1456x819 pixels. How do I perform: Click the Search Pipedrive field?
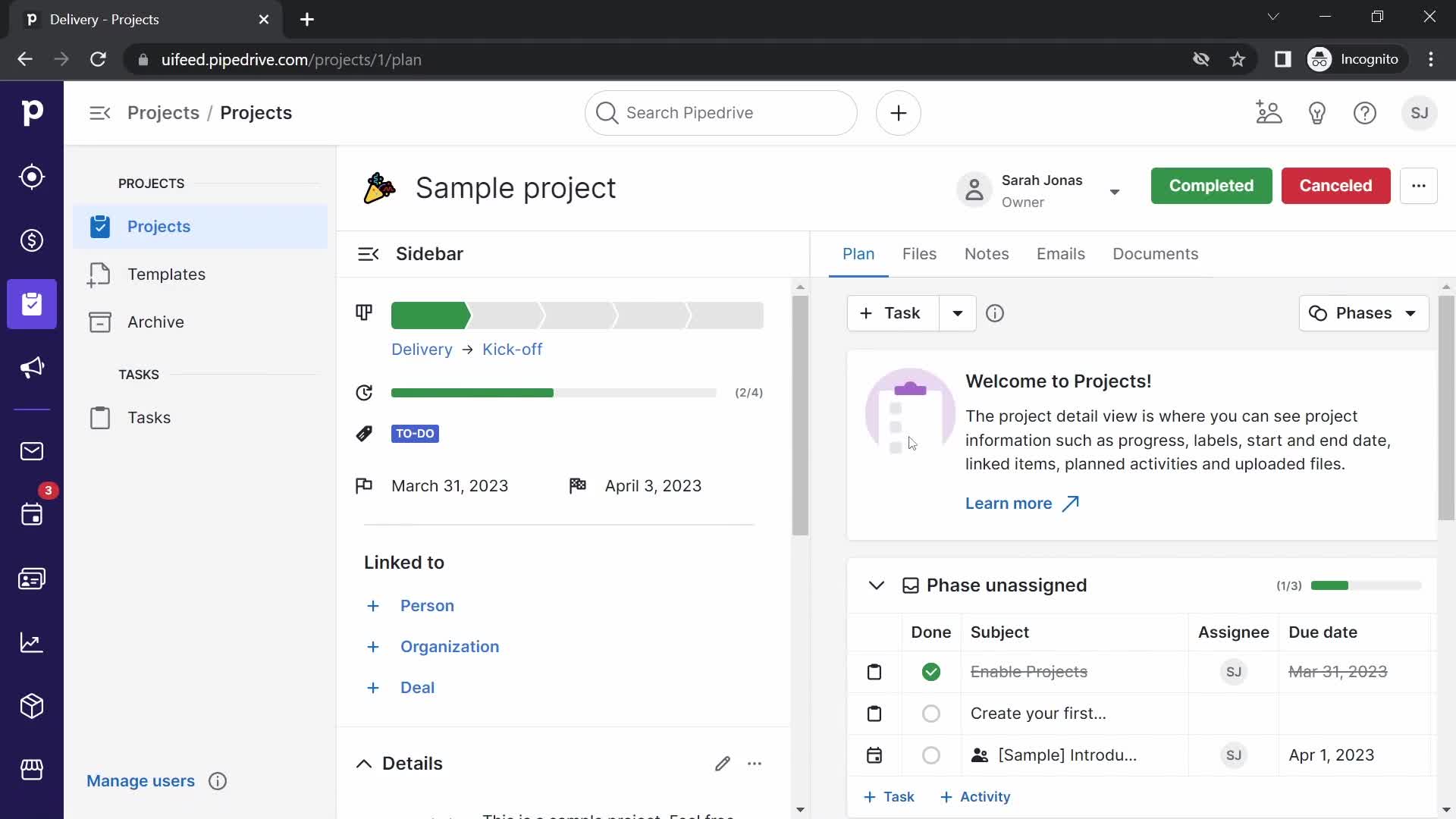point(721,113)
